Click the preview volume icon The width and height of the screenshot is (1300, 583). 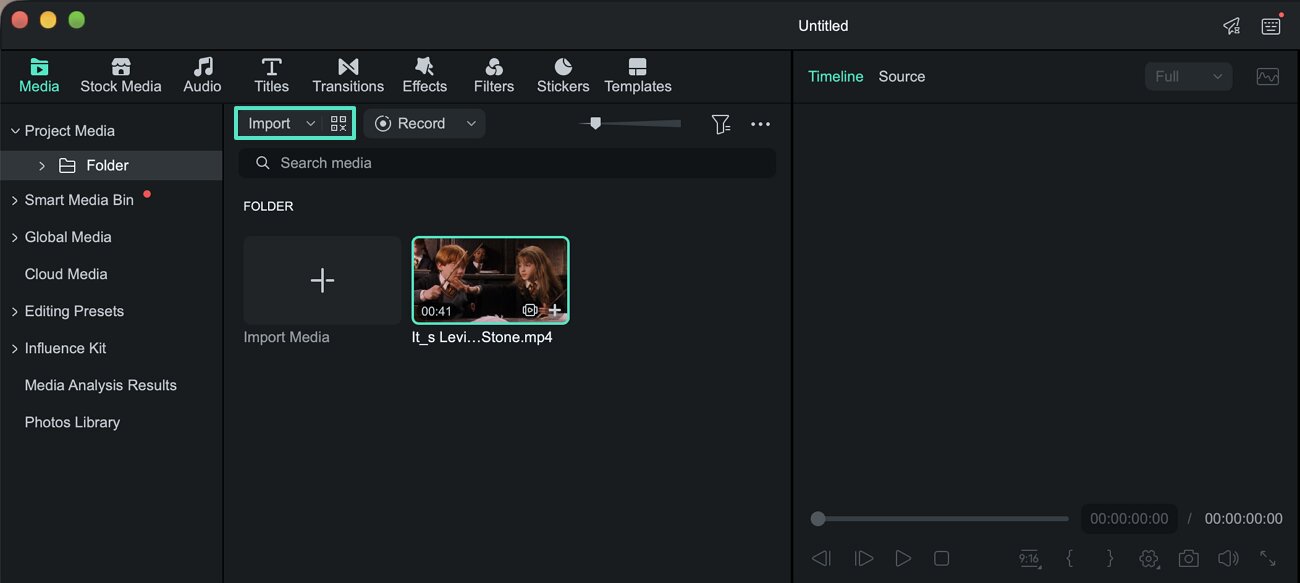coord(1228,559)
